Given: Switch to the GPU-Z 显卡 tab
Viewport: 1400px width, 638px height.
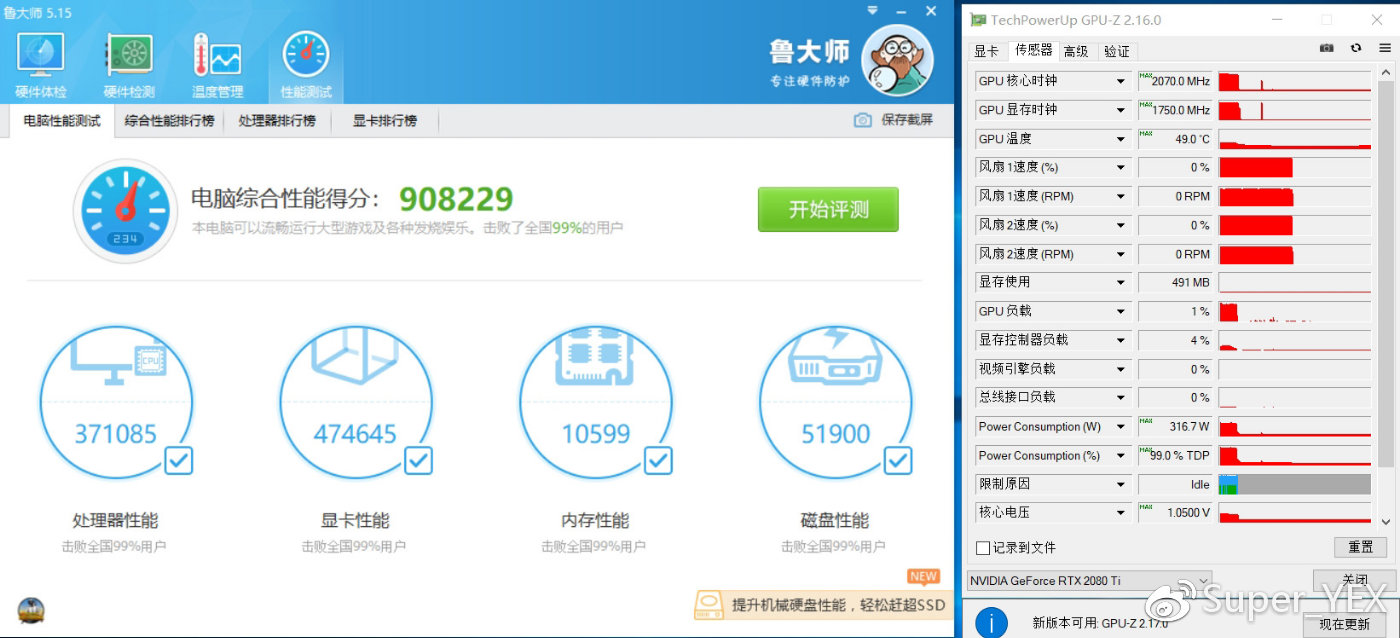Looking at the screenshot, I should [986, 51].
